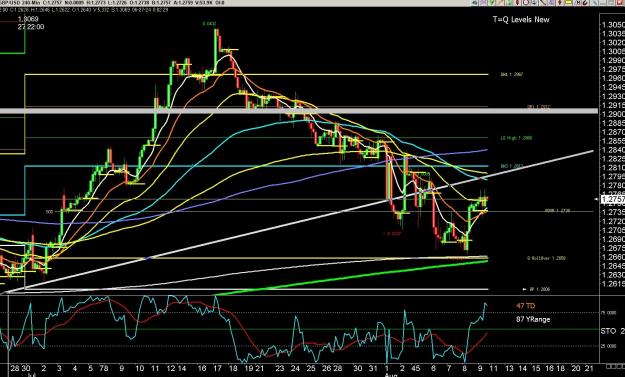
Task: Click date label 10 on time axis
Action: click(x=139, y=369)
